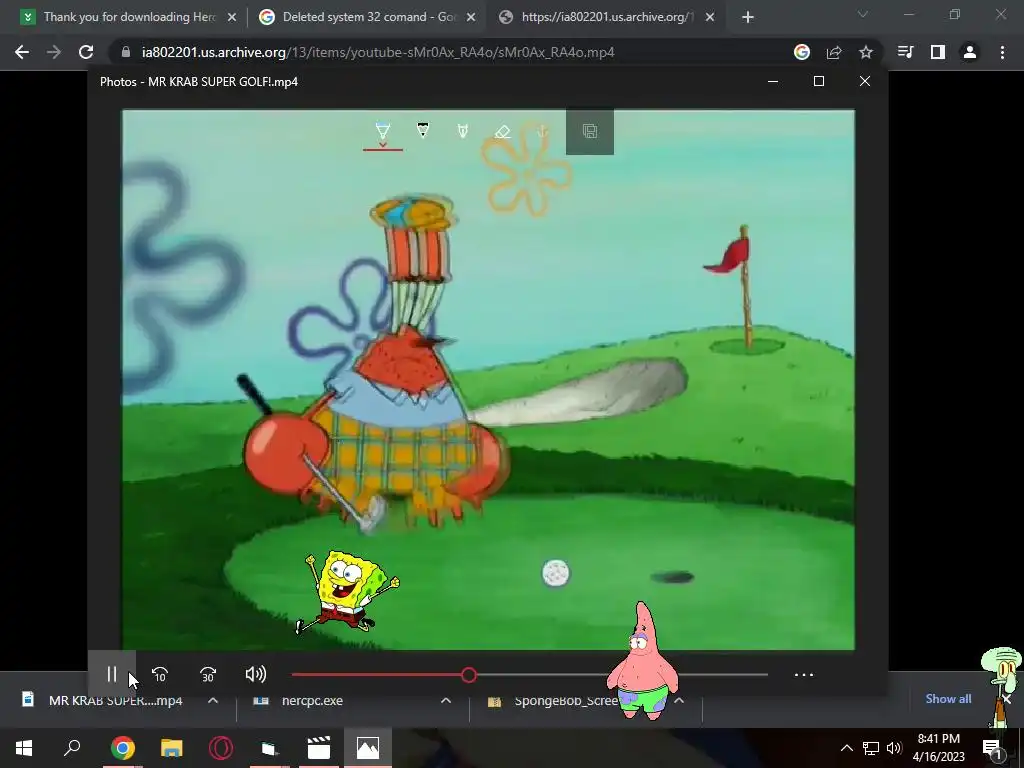The image size is (1024, 768).
Task: Close the archive.org tab
Action: 710,18
